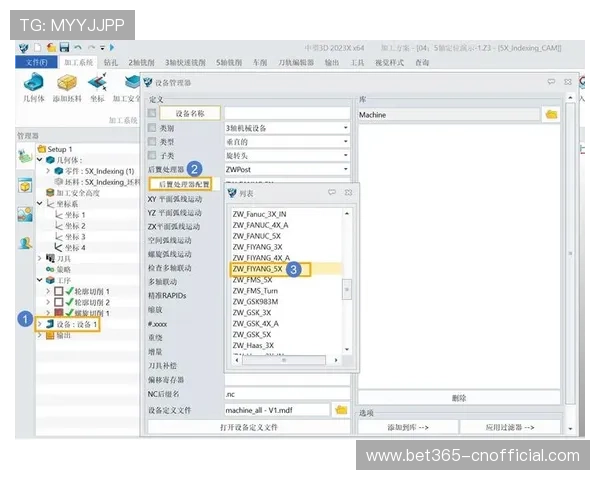Click the 添加到库 --> button
Screen dimensions: 600x480
[x=408, y=427]
